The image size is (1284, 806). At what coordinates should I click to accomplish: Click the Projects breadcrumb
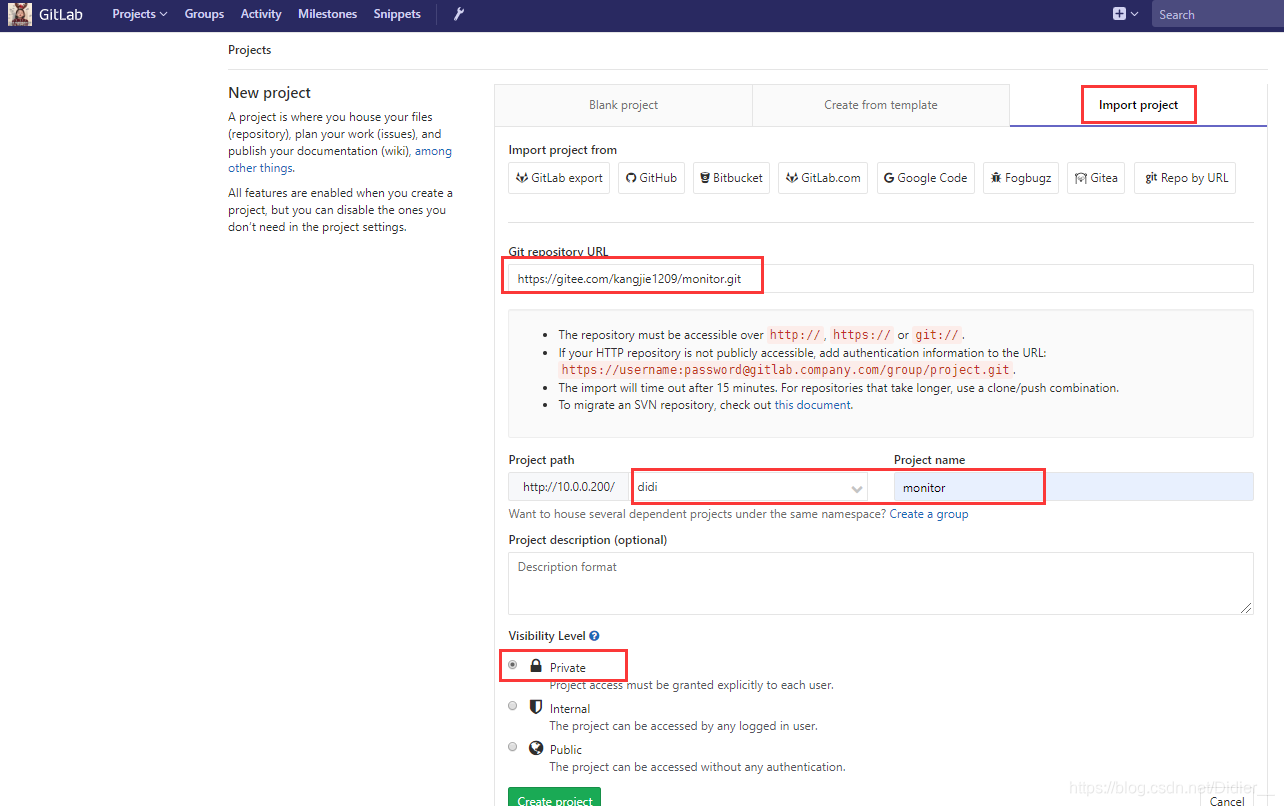coord(249,50)
